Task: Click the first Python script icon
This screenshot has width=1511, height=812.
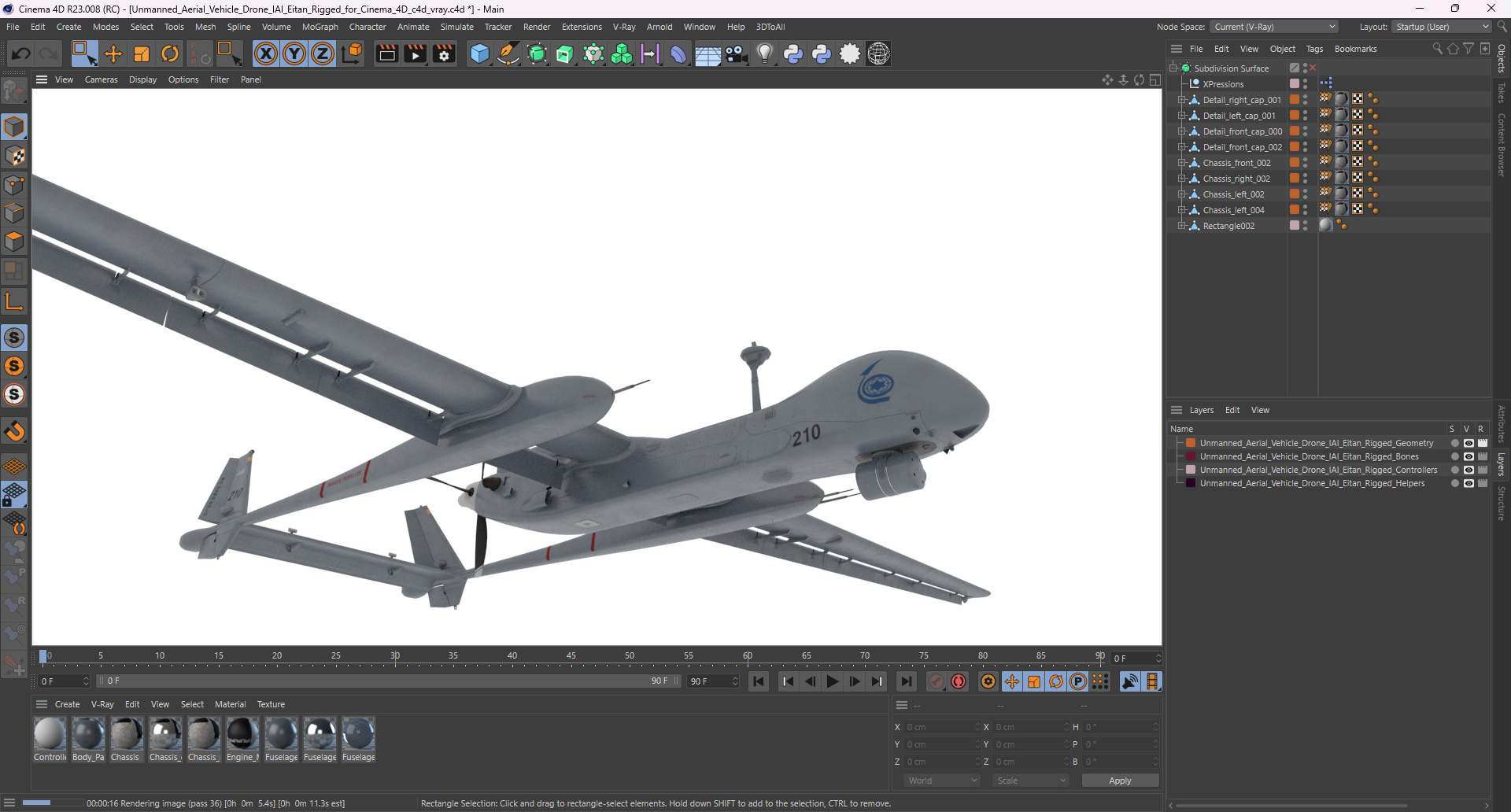Action: (x=793, y=54)
